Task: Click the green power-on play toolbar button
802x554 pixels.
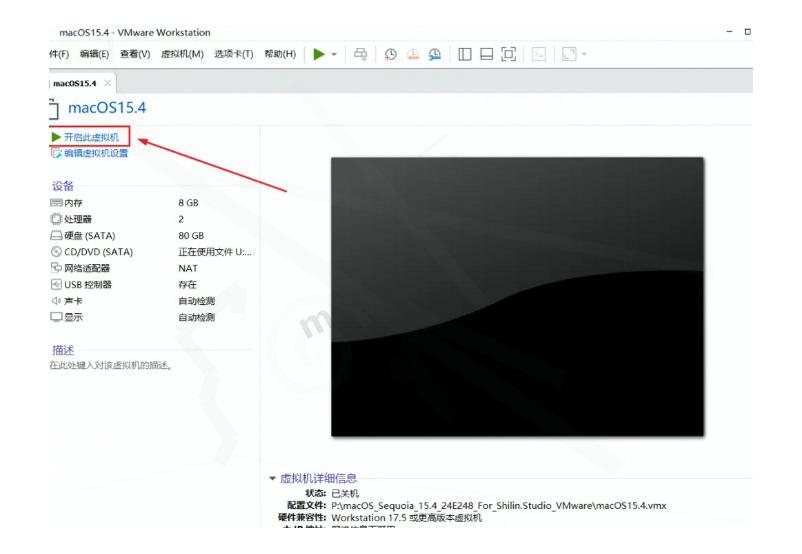Action: point(319,54)
